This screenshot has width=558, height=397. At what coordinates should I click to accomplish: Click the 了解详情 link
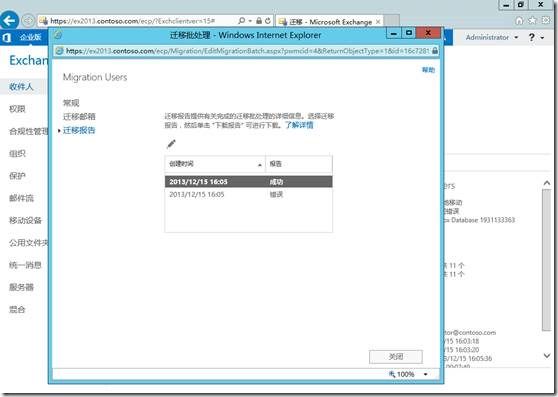click(299, 125)
